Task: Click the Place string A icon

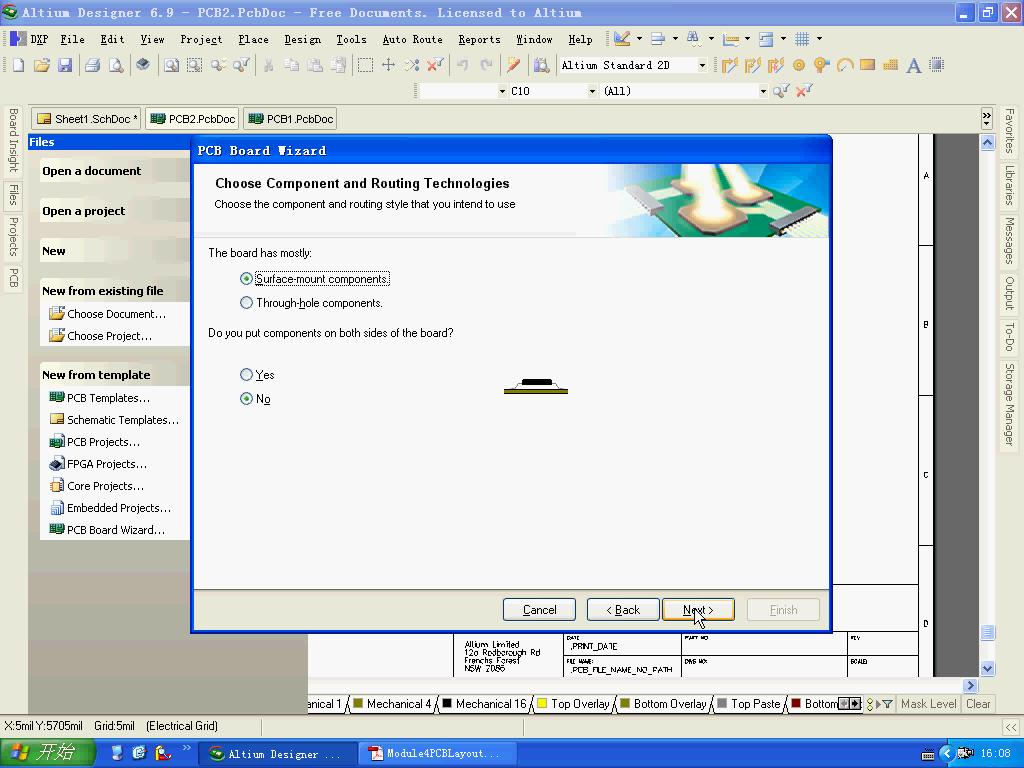Action: pyautogui.click(x=914, y=65)
